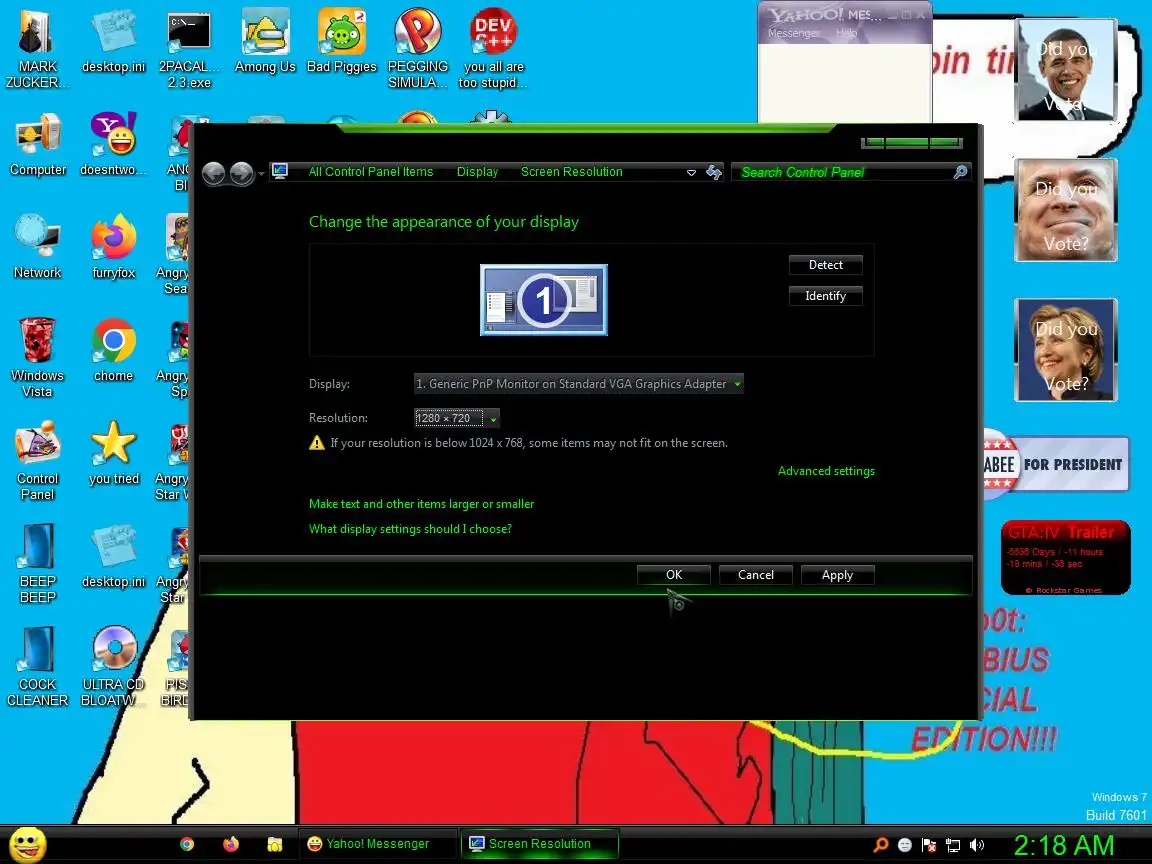Switch to Yahoo! Messenger taskbar button
This screenshot has height=864, width=1152.
pos(376,844)
